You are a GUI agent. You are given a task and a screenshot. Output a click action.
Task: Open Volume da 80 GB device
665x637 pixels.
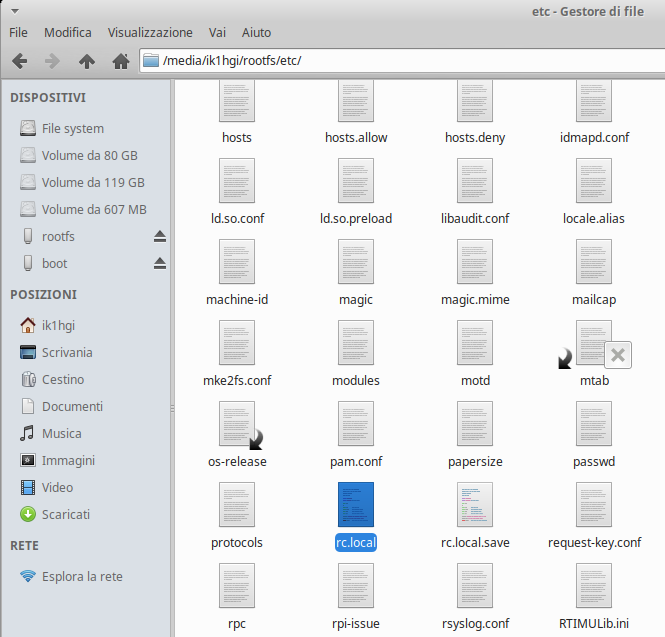89,156
